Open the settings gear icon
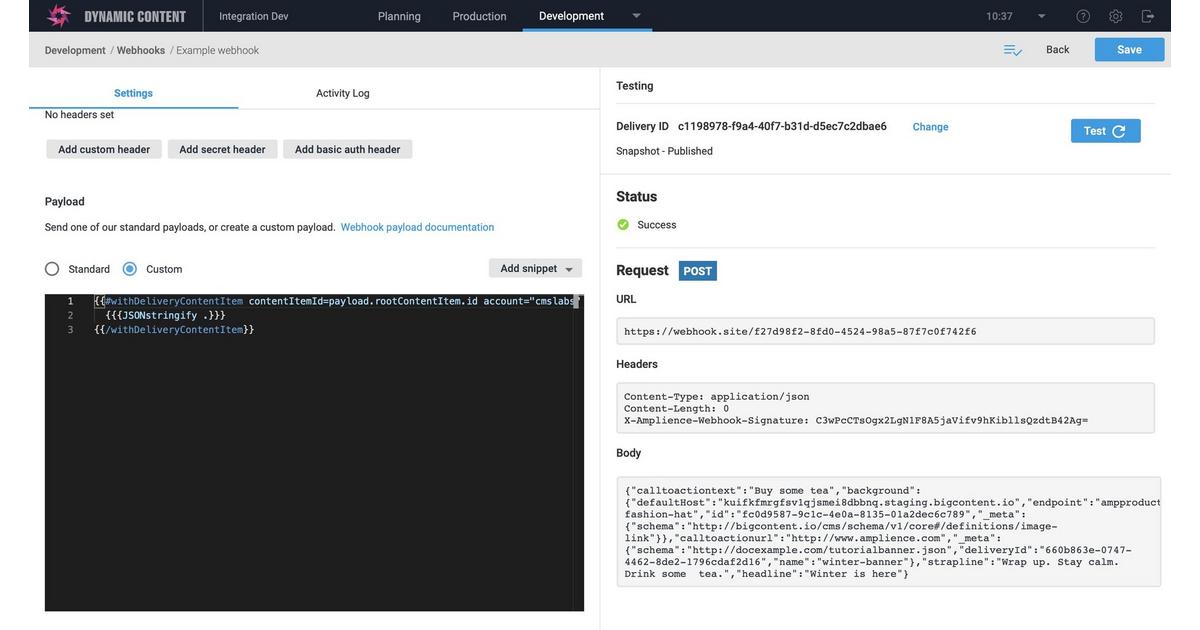 pyautogui.click(x=1116, y=16)
